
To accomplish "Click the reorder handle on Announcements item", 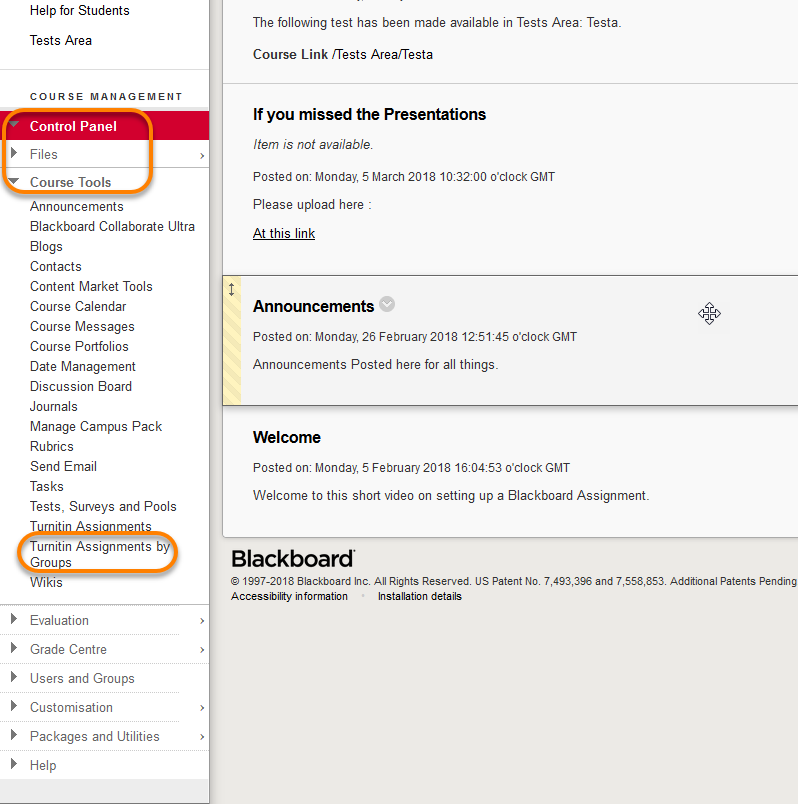I will [x=232, y=290].
